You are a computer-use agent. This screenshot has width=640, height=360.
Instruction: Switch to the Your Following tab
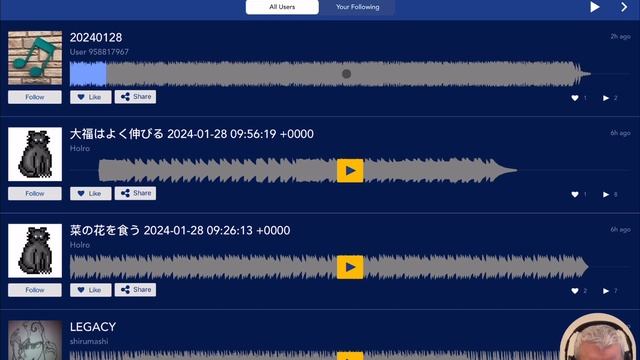point(358,7)
